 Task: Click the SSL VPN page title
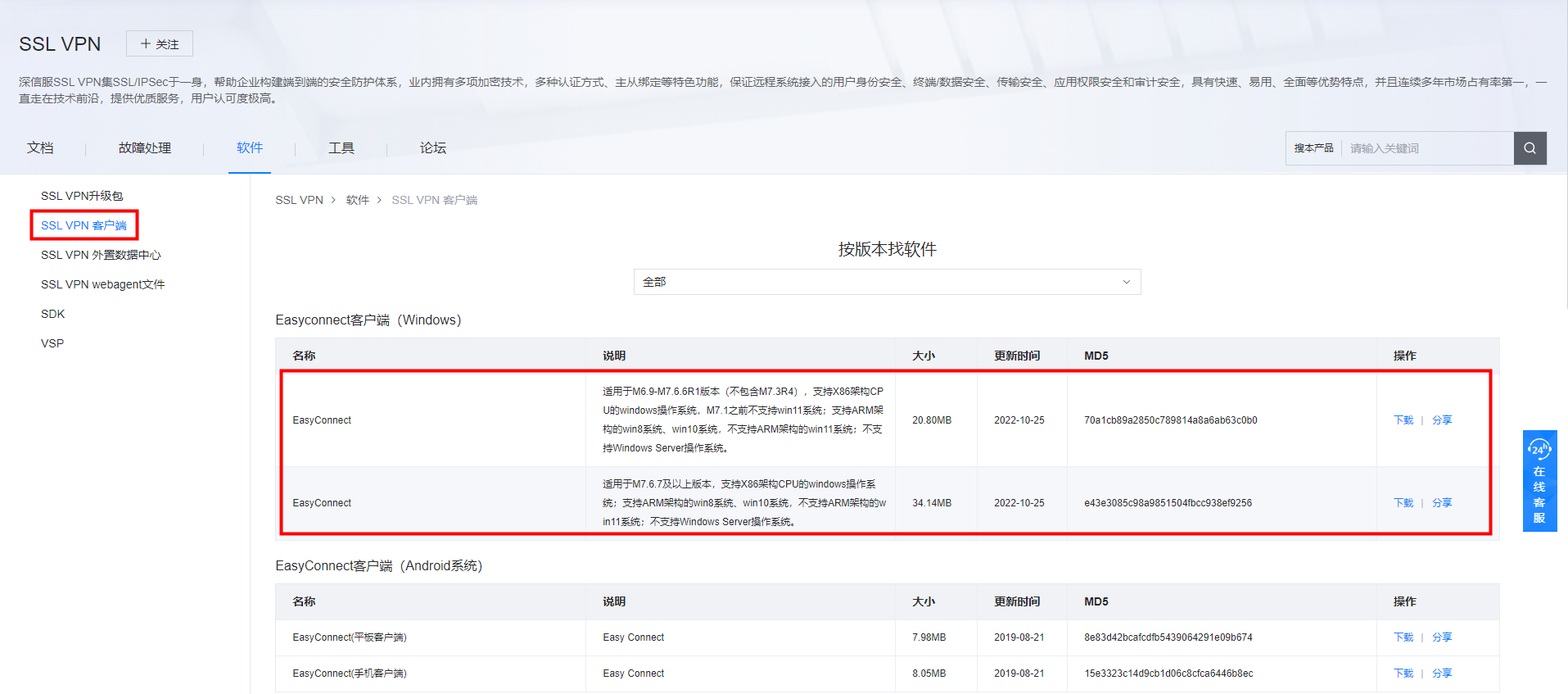coord(60,44)
